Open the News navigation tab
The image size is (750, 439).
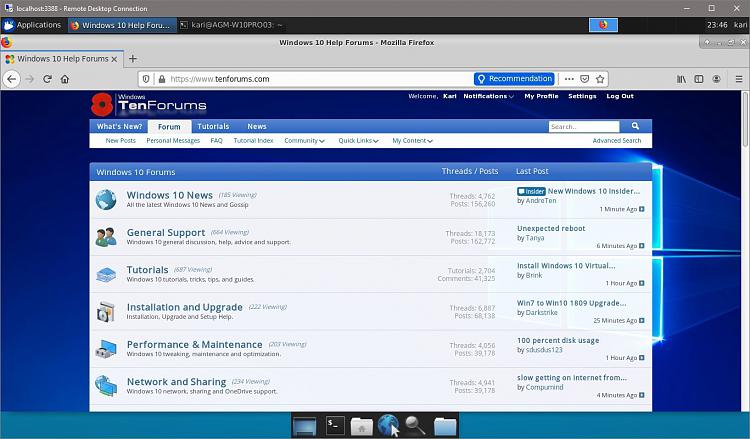coord(257,126)
